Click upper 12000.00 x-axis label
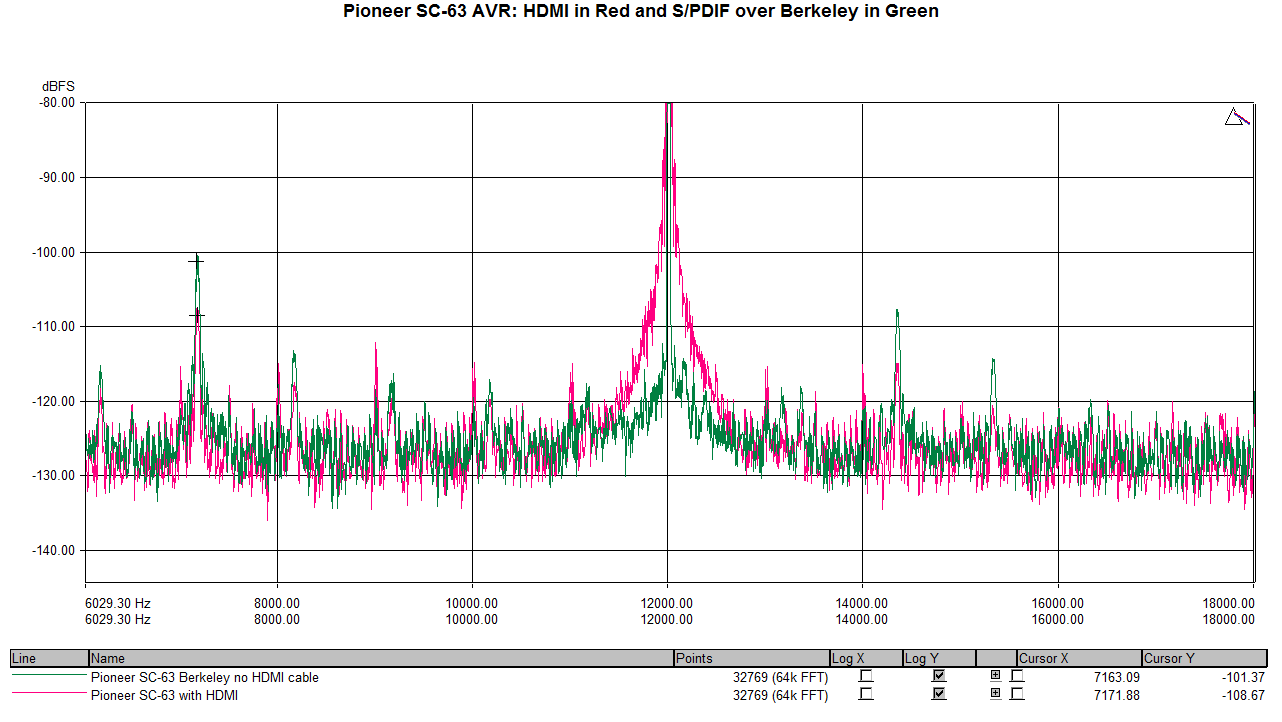This screenshot has height=722, width=1282. point(667,603)
